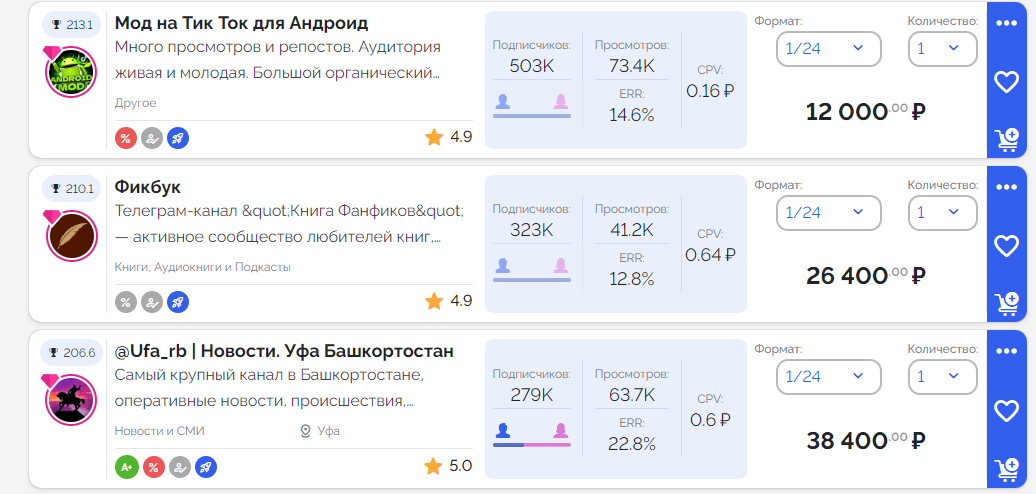
Task: Open Количество dropdown for Фикбук
Action: tap(942, 213)
